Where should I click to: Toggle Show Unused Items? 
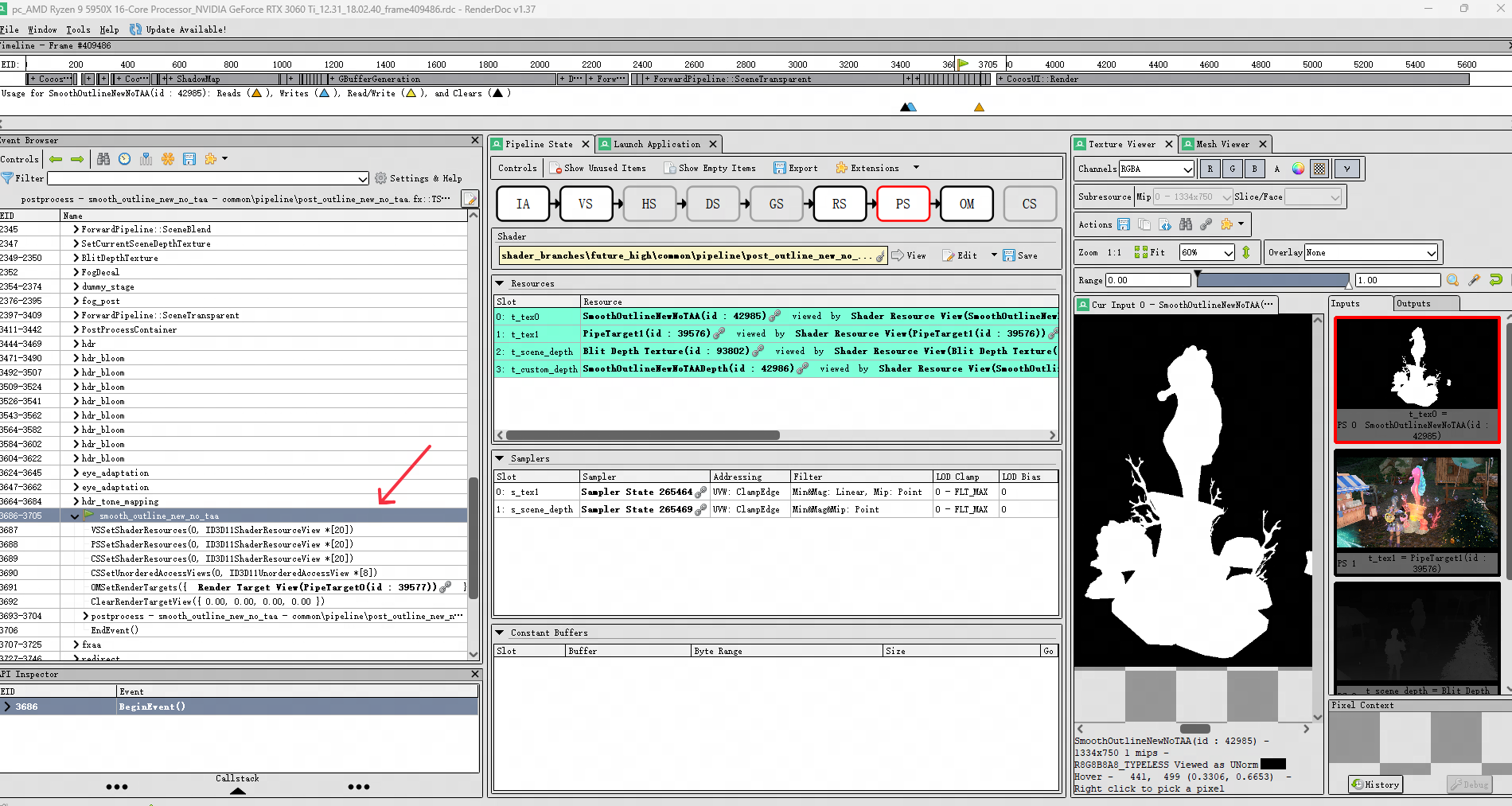(598, 168)
